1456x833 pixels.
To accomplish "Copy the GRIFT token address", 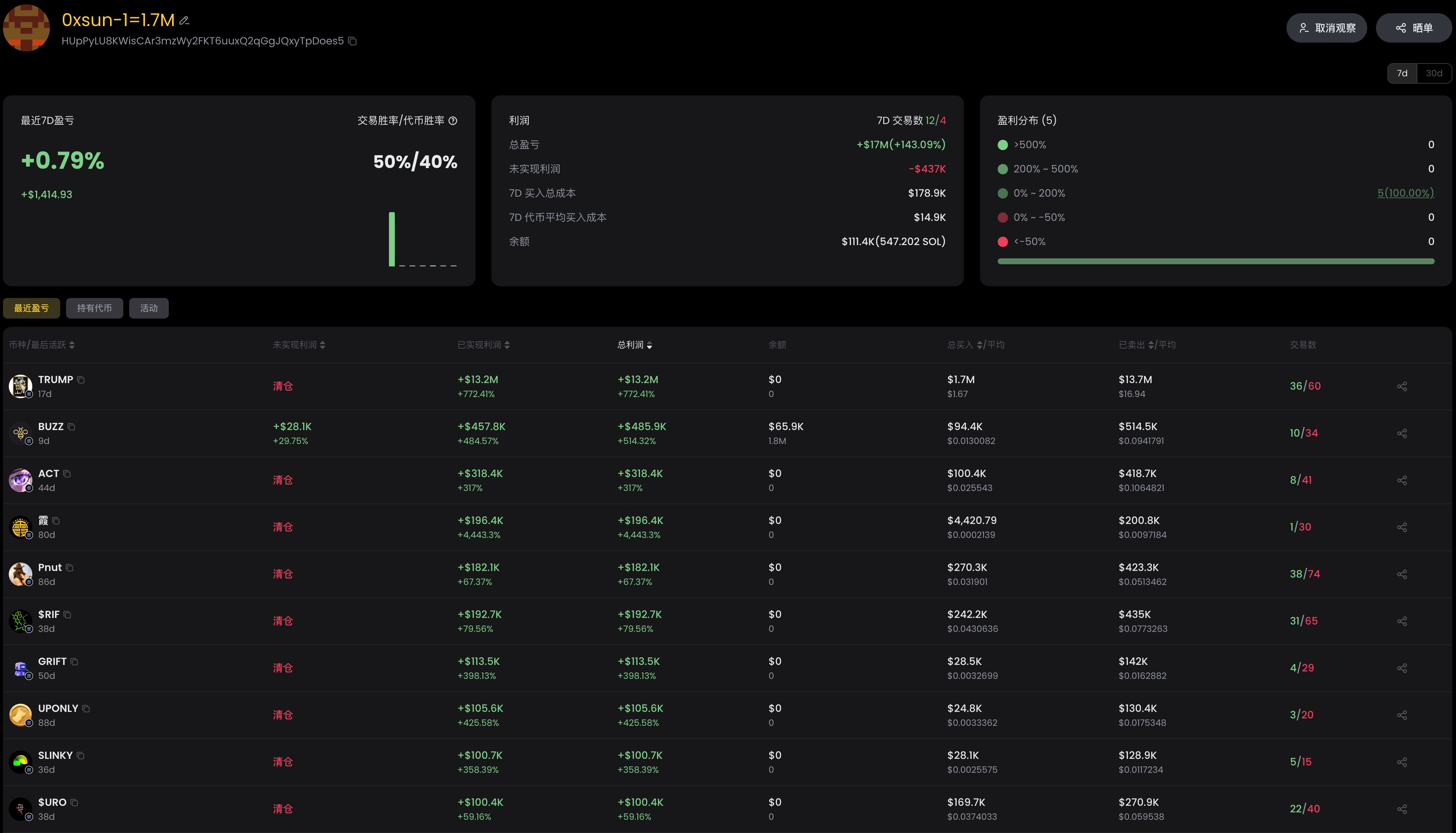I will coord(74,661).
